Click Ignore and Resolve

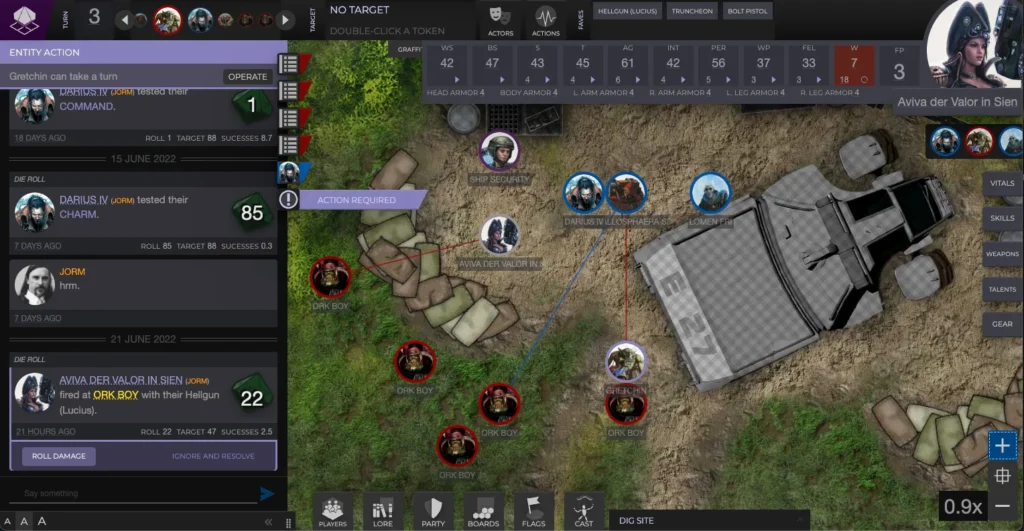tap(213, 456)
